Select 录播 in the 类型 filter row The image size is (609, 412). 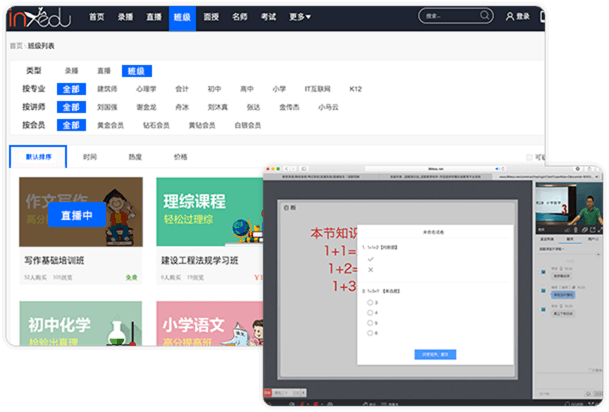71,71
